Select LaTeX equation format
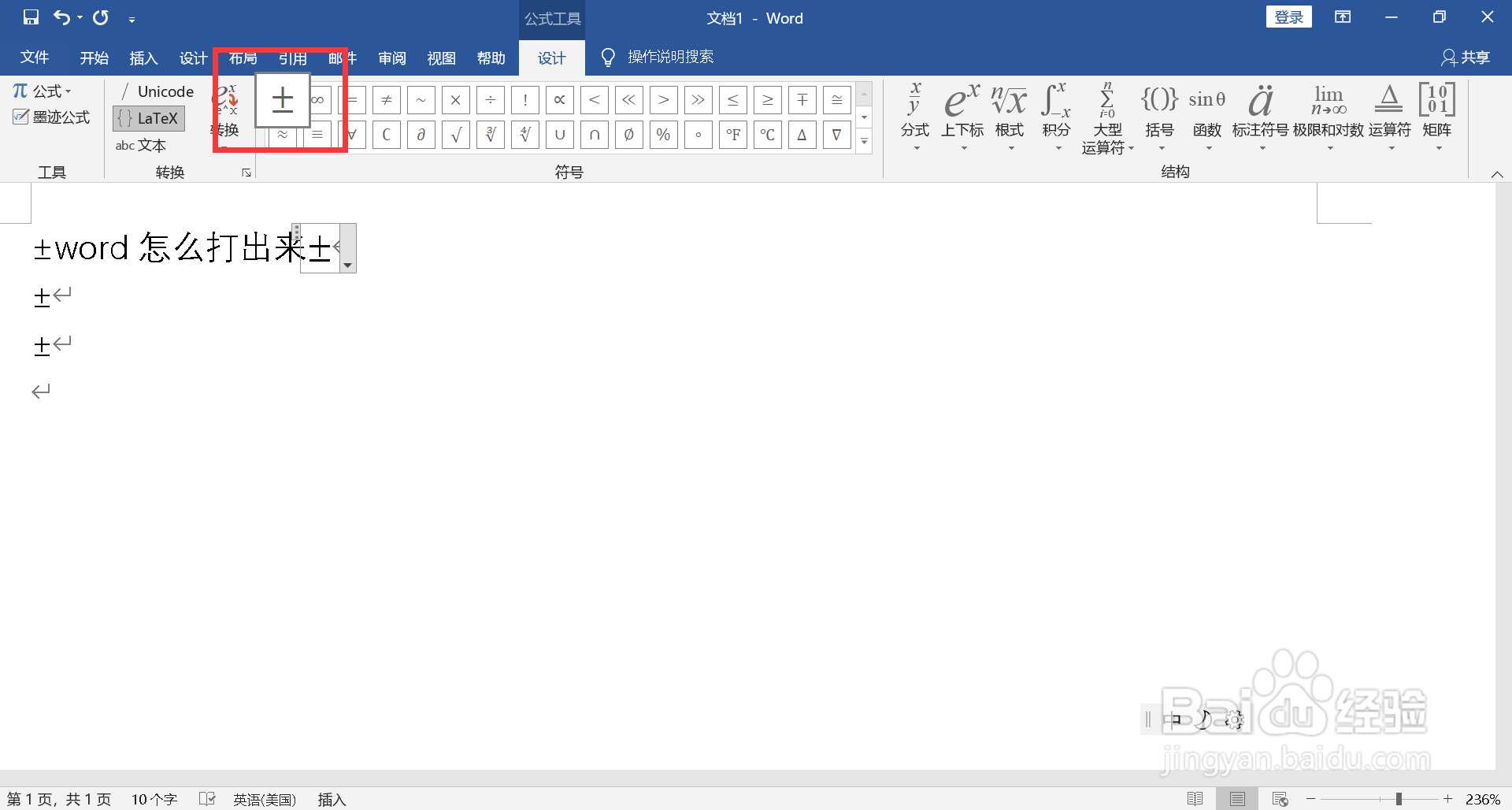1512x810 pixels. tap(149, 118)
